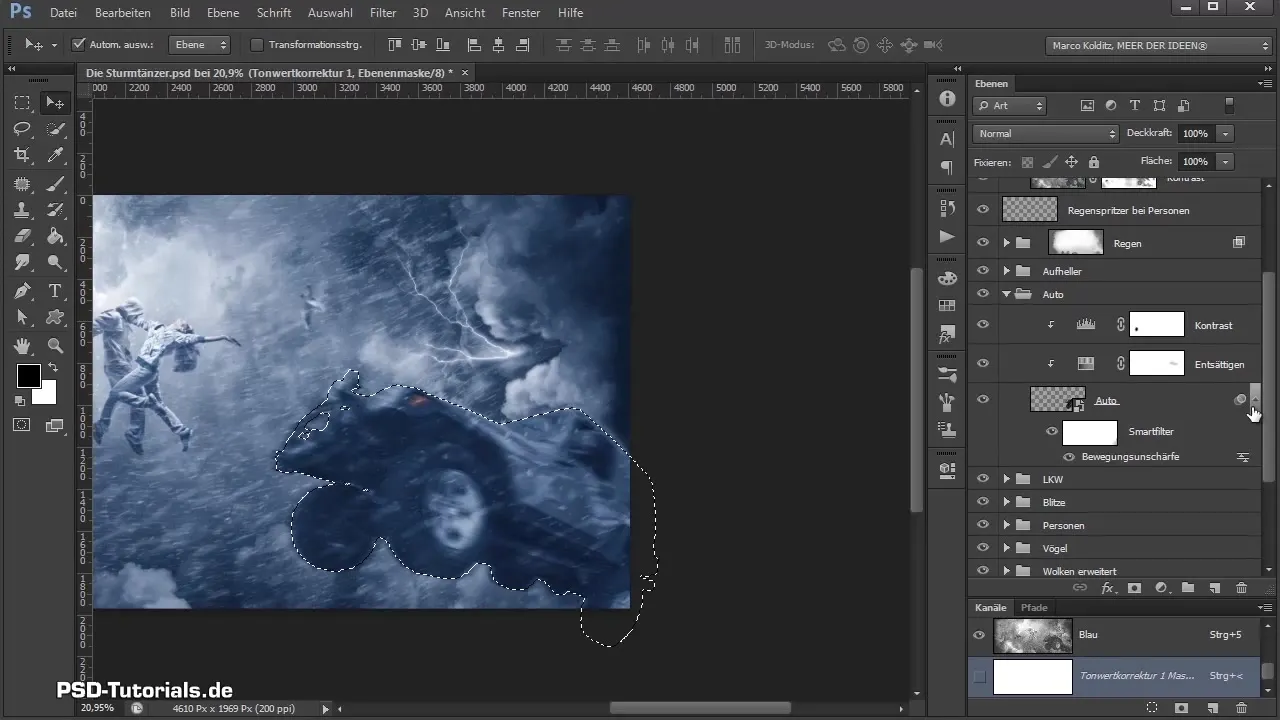
Task: Select the Path Selection tool
Action: (22, 318)
